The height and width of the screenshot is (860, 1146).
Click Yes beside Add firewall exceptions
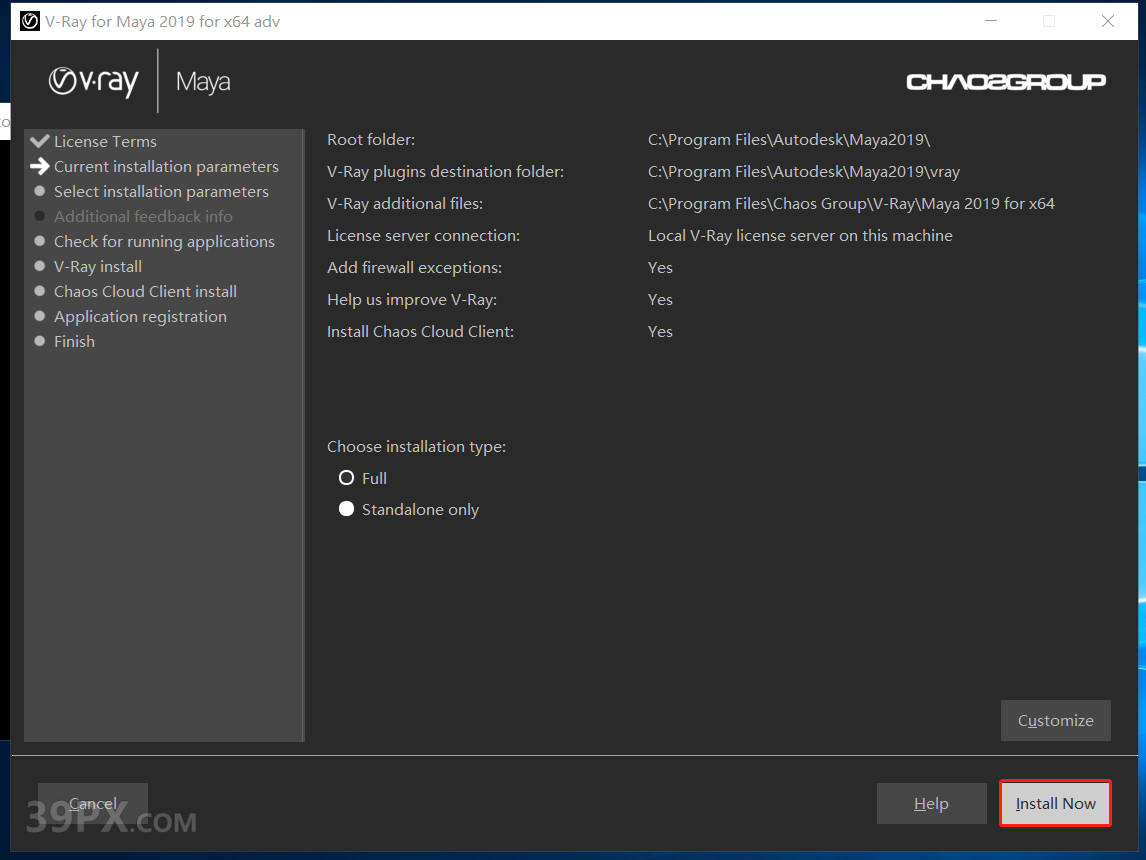[660, 267]
